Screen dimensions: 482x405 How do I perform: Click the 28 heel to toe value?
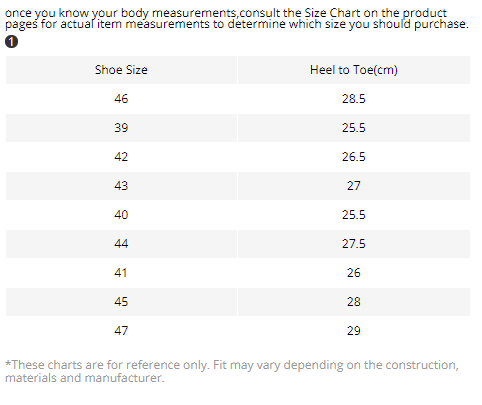click(x=354, y=302)
